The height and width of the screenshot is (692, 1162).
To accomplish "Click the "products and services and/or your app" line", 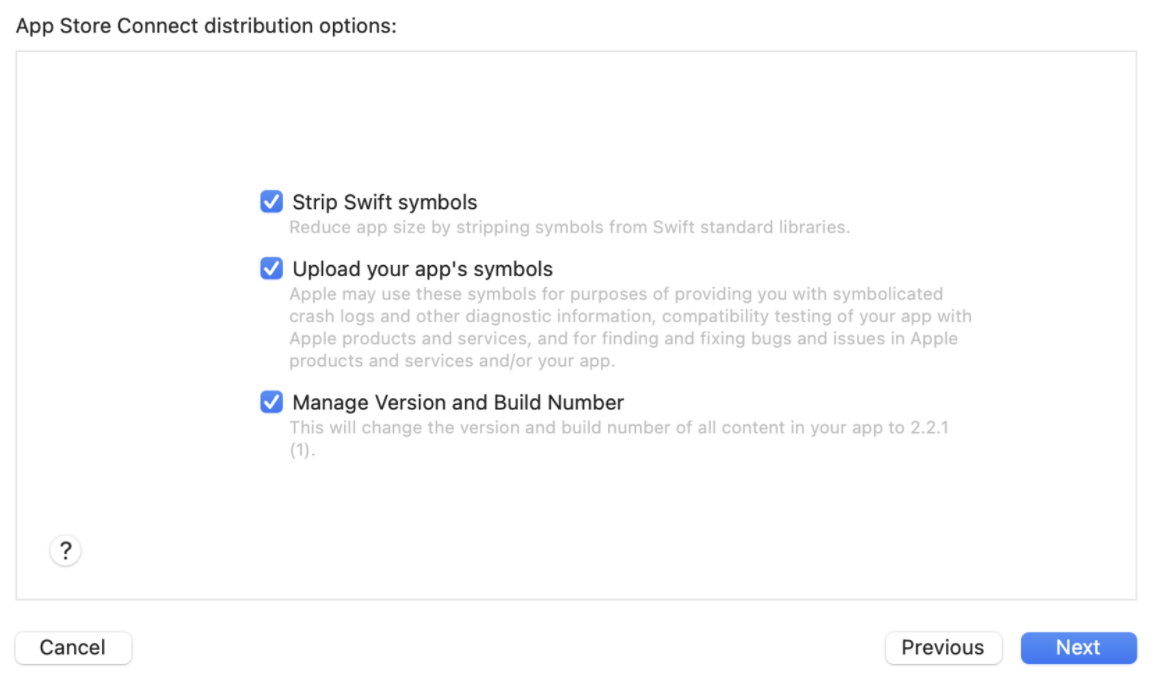I will tap(452, 360).
